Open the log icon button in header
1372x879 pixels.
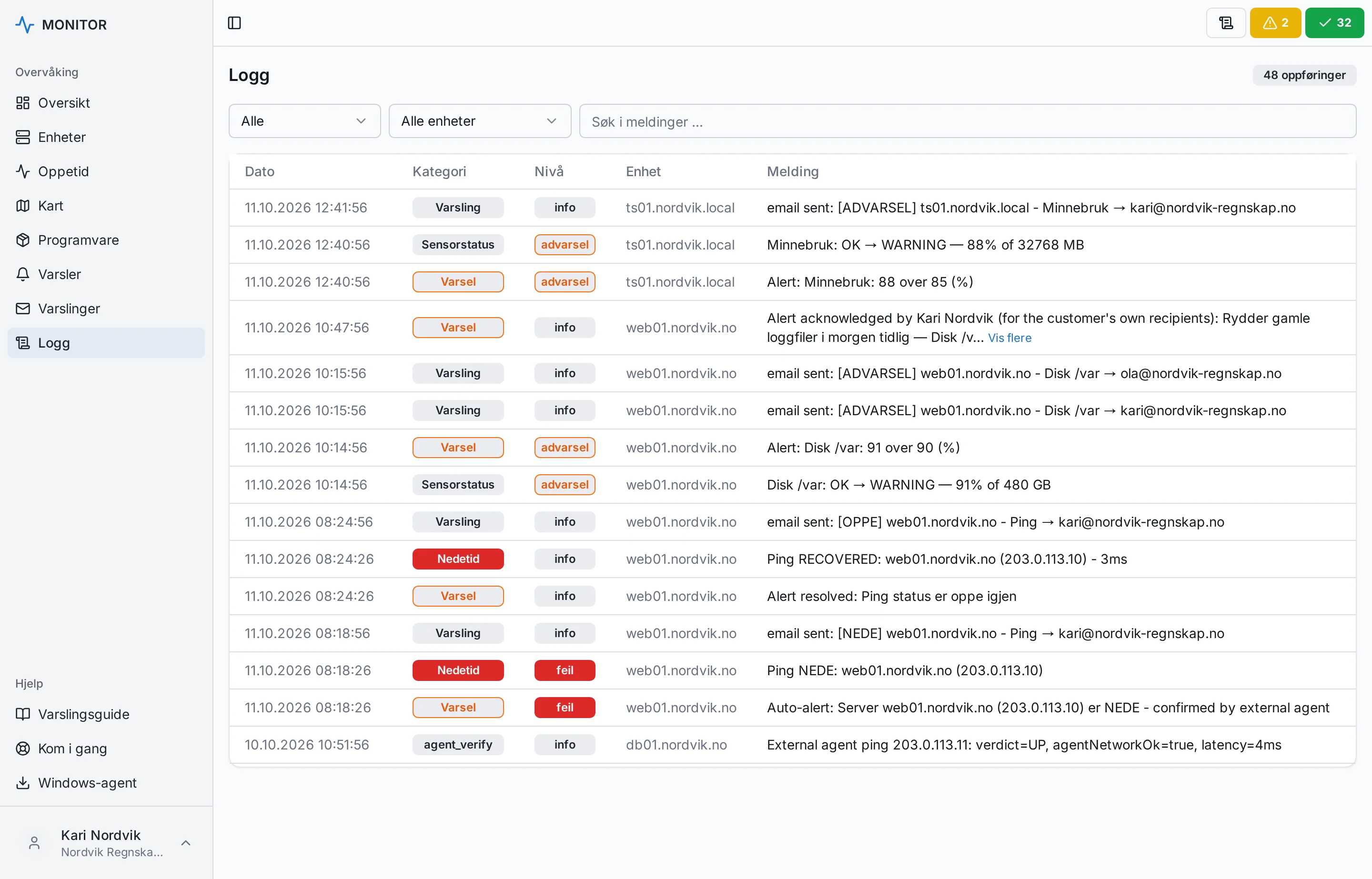pyautogui.click(x=1226, y=23)
